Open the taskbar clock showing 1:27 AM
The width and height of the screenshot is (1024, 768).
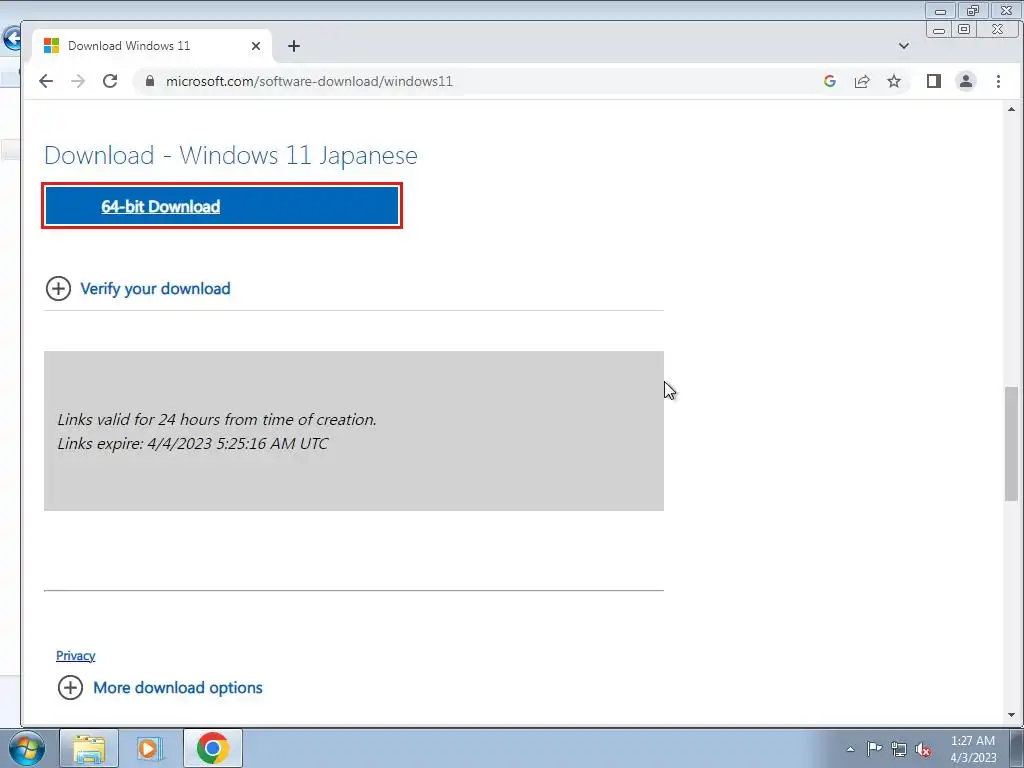(973, 749)
